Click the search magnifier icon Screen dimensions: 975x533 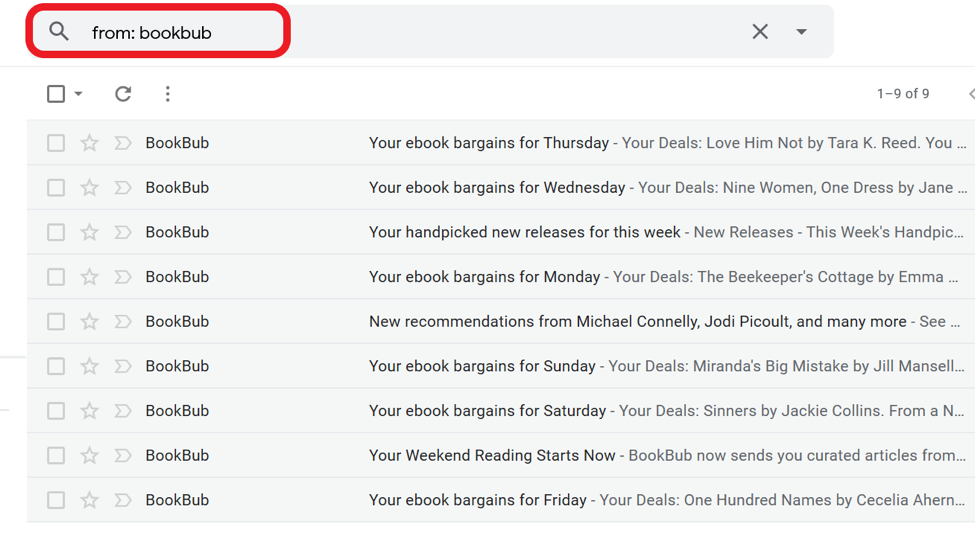59,32
